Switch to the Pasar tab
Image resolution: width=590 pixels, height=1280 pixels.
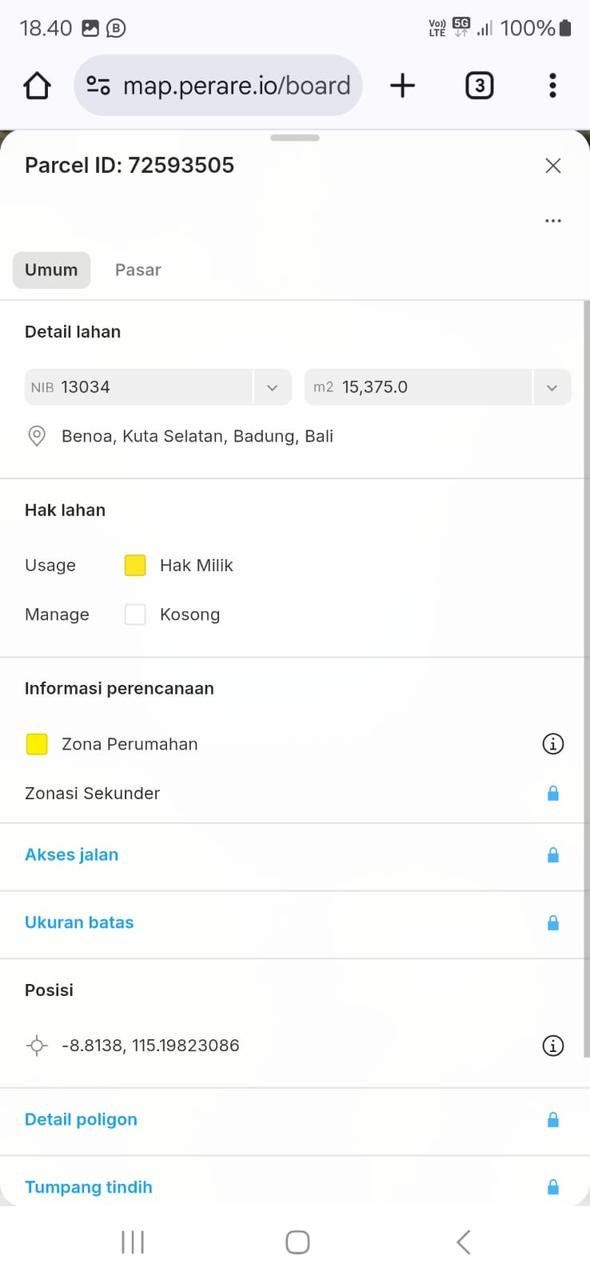pyautogui.click(x=138, y=270)
